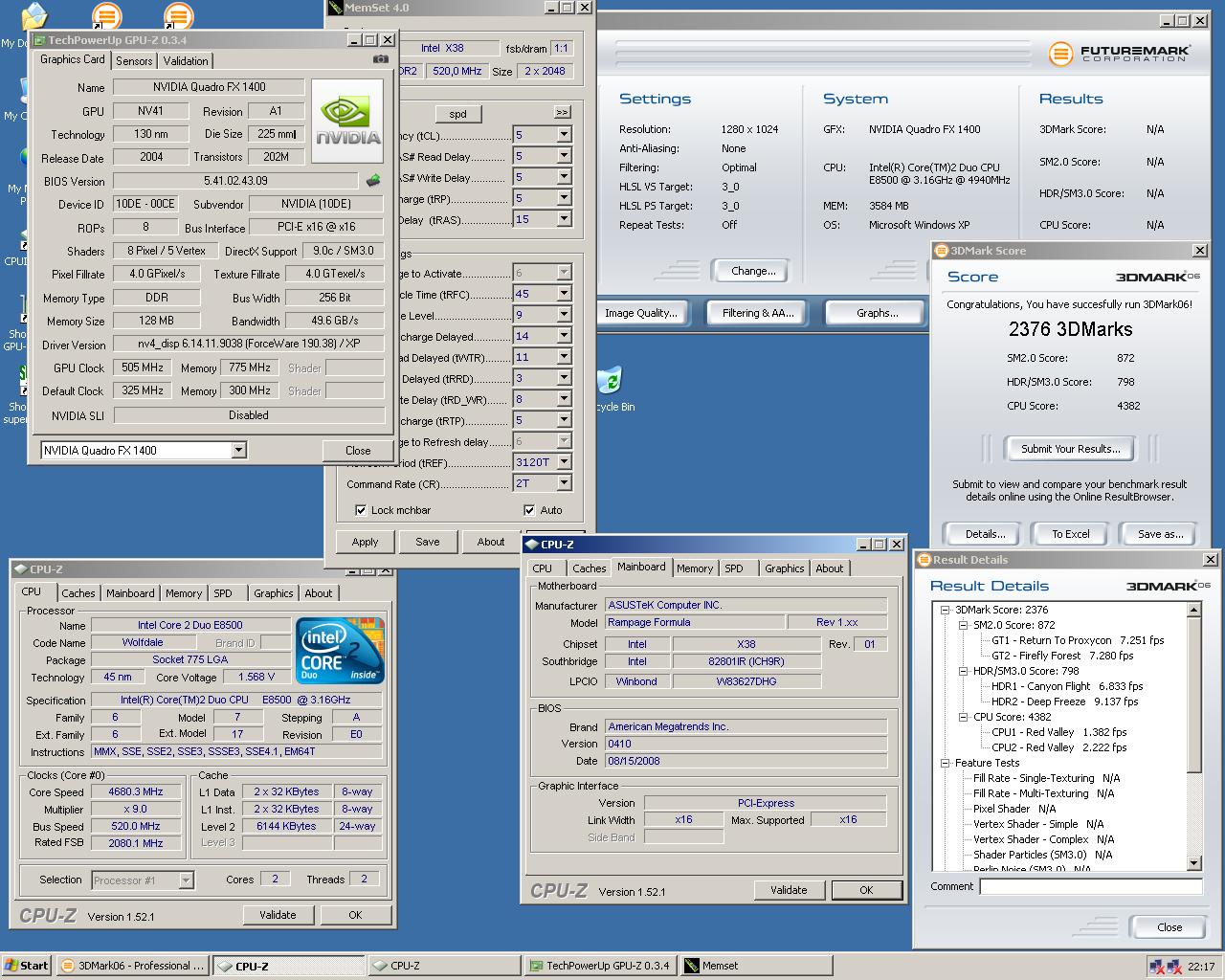Open the About tab in mainboard CPU-Z window
This screenshot has height=980, width=1225.
(830, 568)
